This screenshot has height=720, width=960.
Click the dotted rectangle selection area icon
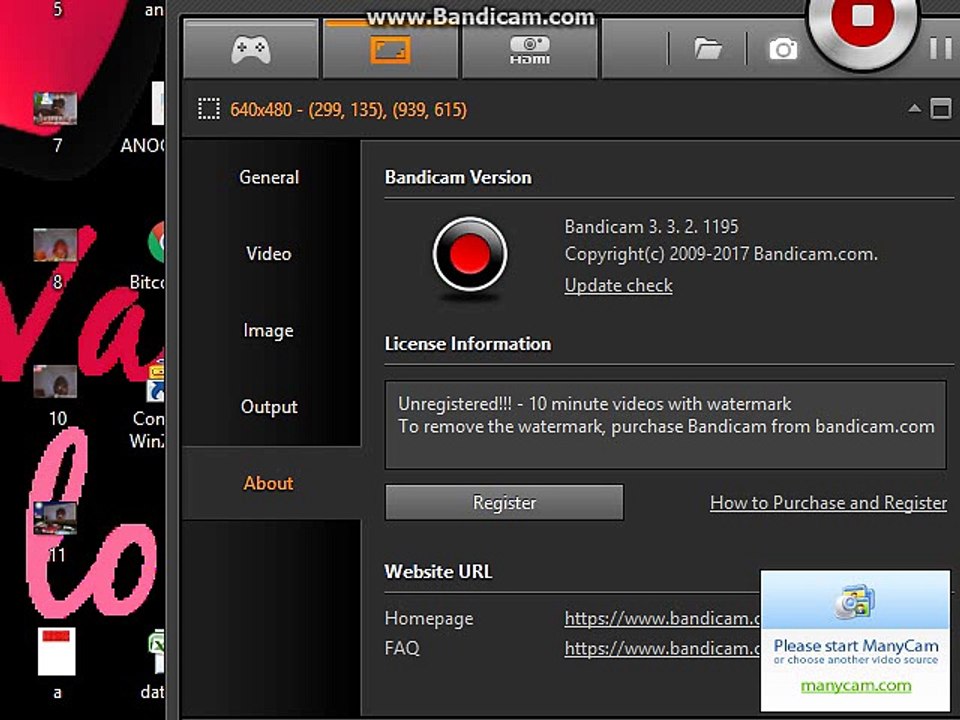pyautogui.click(x=209, y=110)
